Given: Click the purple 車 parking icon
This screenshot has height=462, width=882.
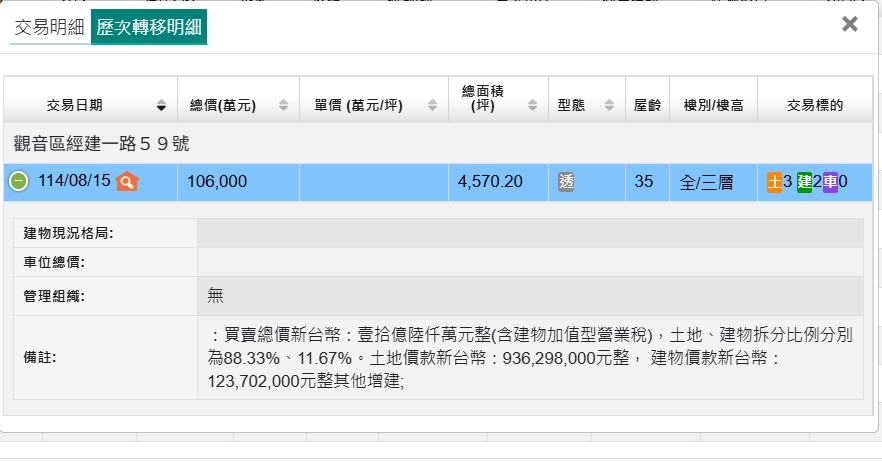Looking at the screenshot, I should pyautogui.click(x=830, y=182).
